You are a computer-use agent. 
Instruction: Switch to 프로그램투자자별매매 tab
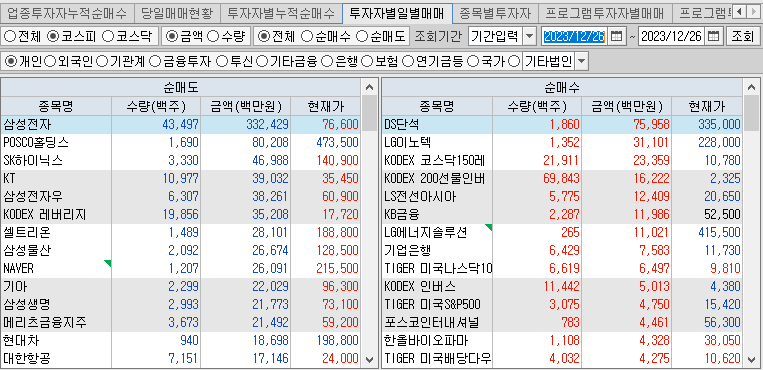click(605, 13)
